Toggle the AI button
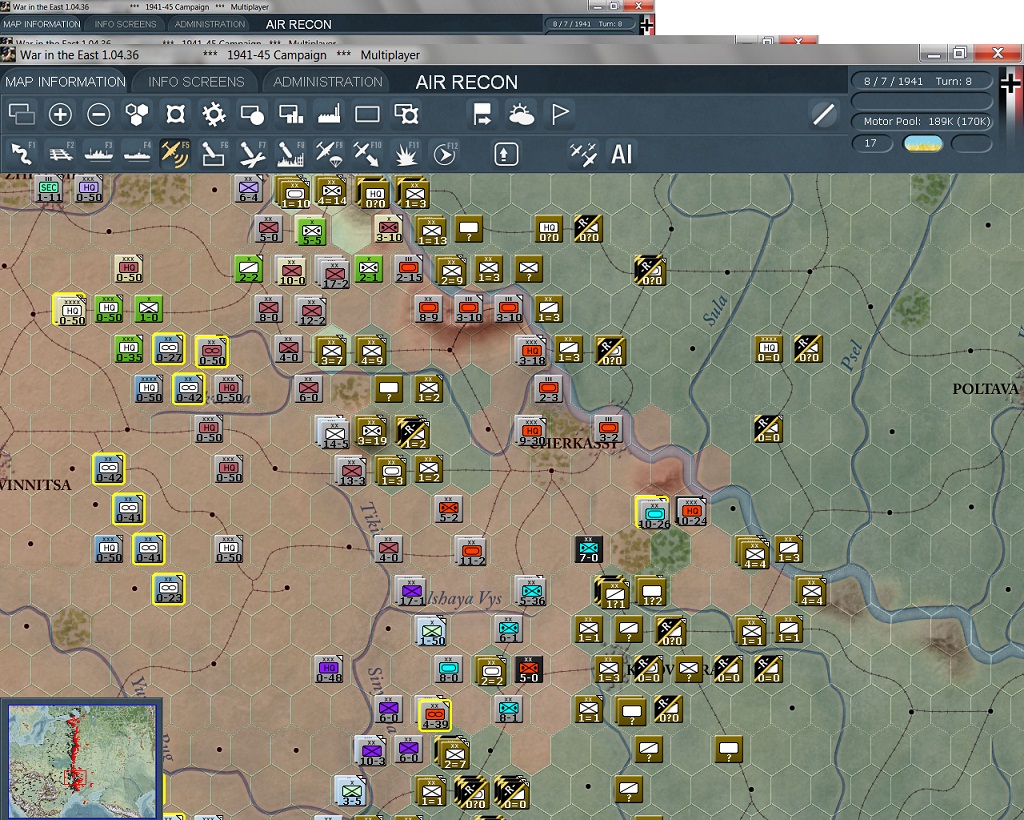The width and height of the screenshot is (1024, 820). click(x=621, y=154)
